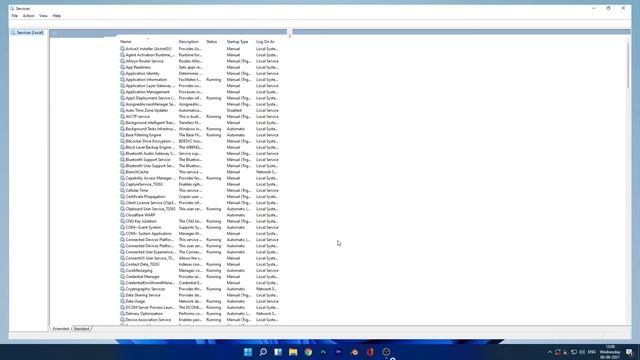Screen dimensions: 640x360
Task: Select the Data Sharing Service name
Action: coord(143,295)
